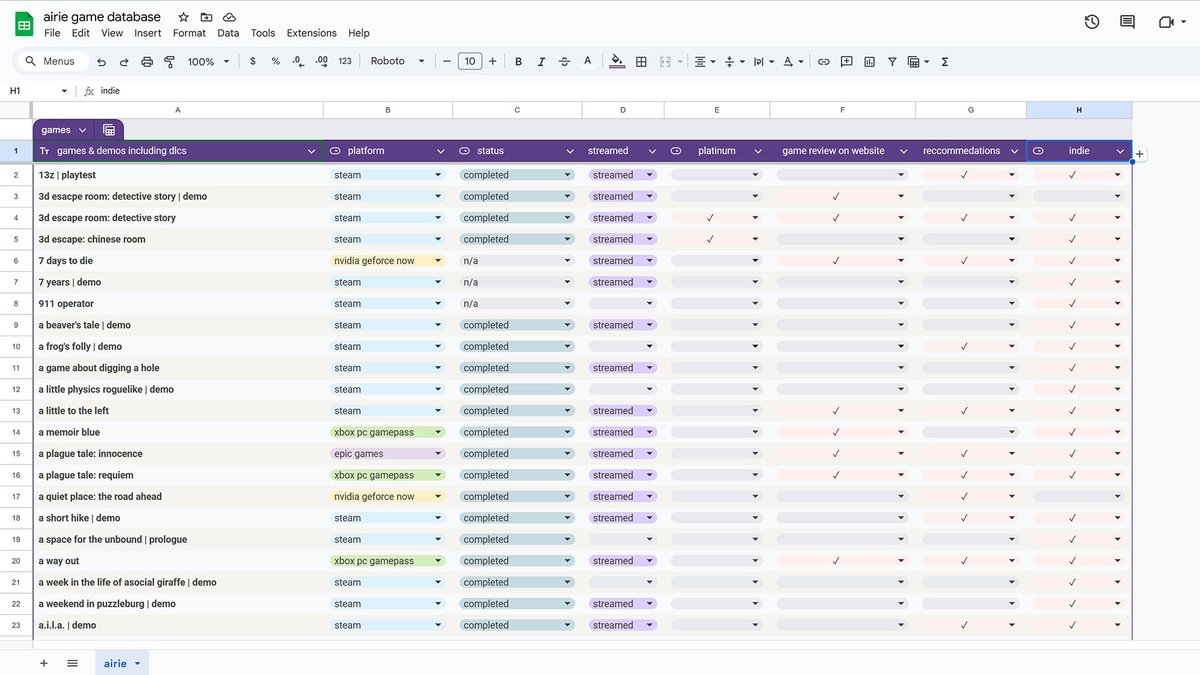Open the Extensions menu

(312, 33)
